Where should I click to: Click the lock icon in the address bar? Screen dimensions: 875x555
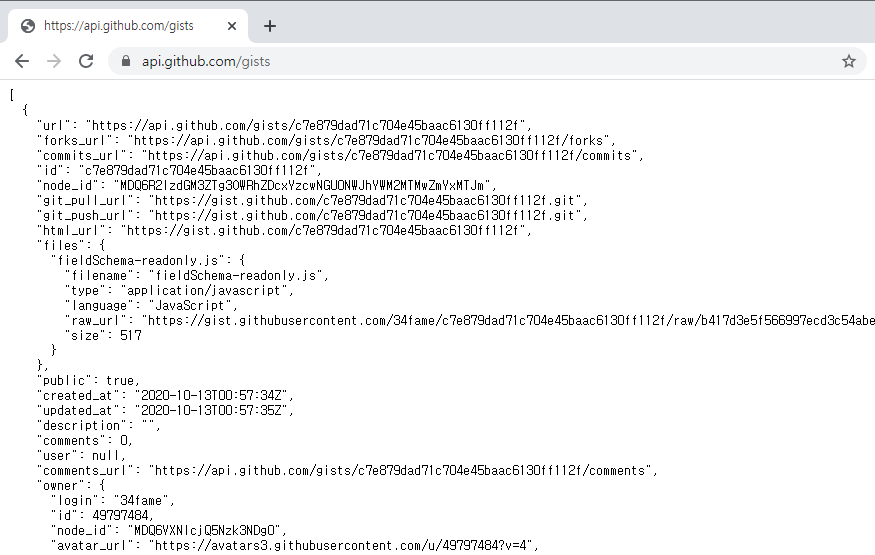pyautogui.click(x=126, y=61)
